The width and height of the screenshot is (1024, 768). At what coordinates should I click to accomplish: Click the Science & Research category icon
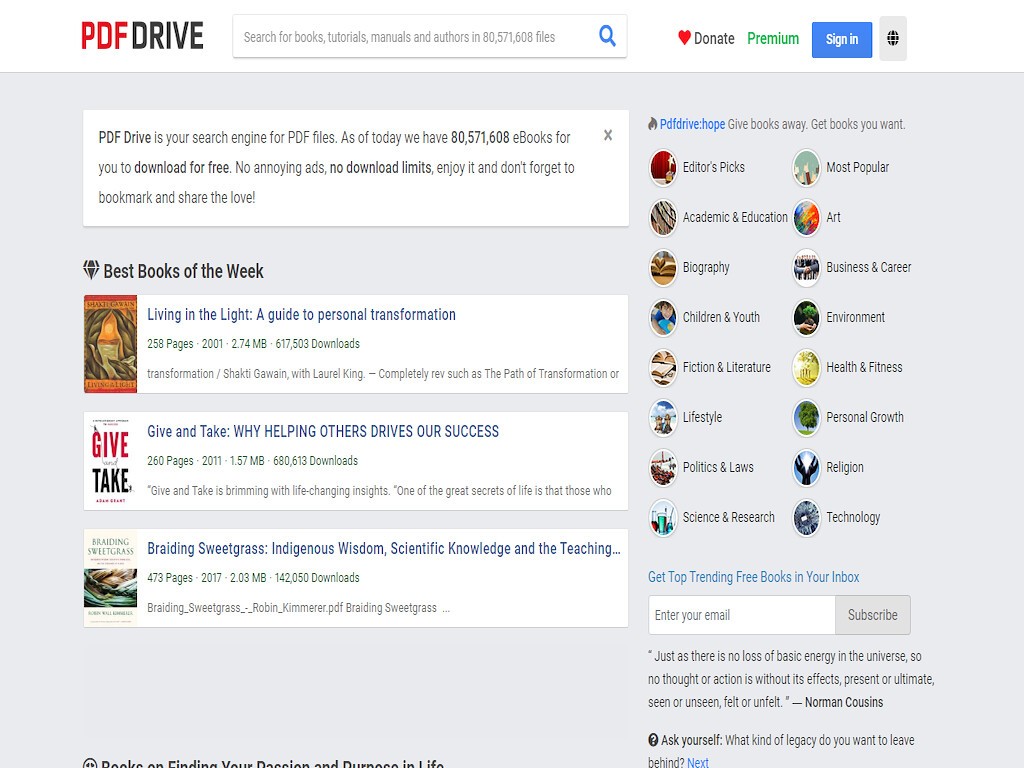coord(663,518)
